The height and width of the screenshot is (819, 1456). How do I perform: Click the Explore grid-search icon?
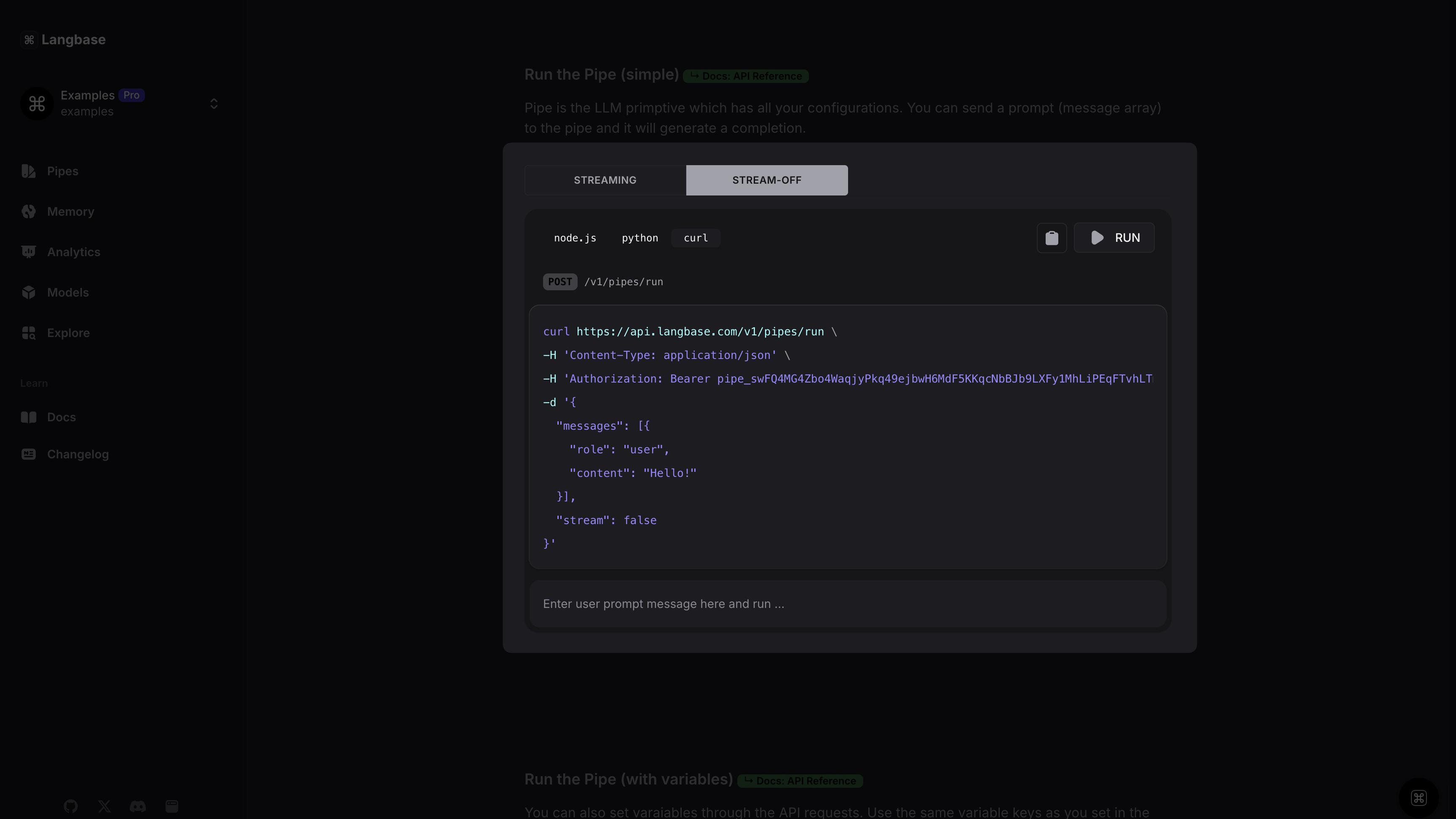(28, 333)
